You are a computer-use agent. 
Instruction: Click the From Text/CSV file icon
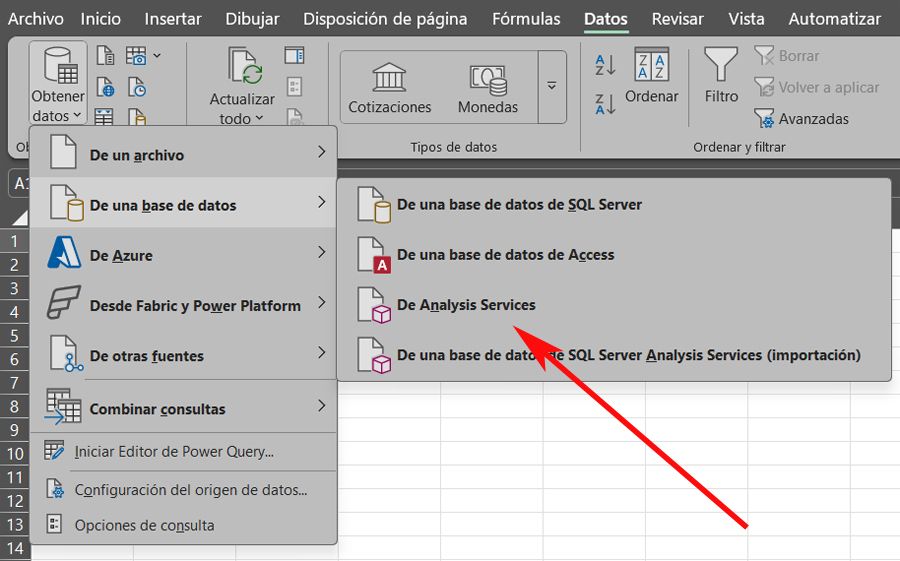[105, 56]
